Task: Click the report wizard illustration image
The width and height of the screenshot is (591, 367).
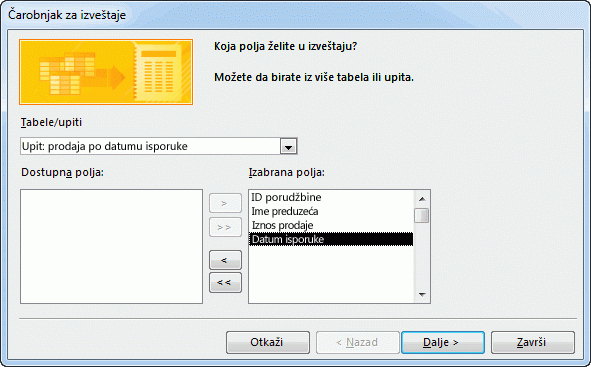Action: click(x=106, y=72)
